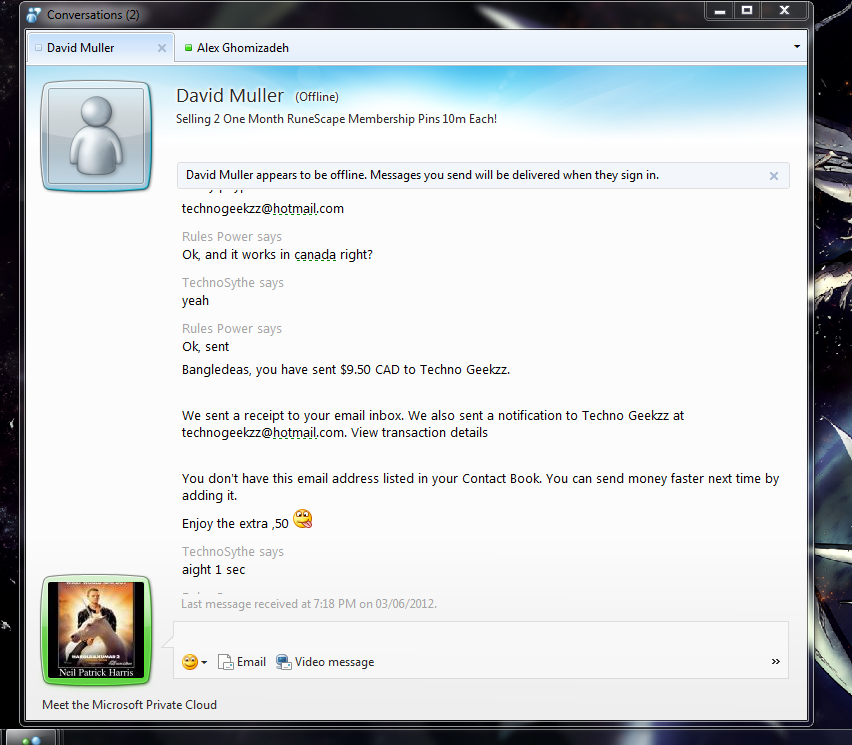Click the Video message button

tap(325, 662)
